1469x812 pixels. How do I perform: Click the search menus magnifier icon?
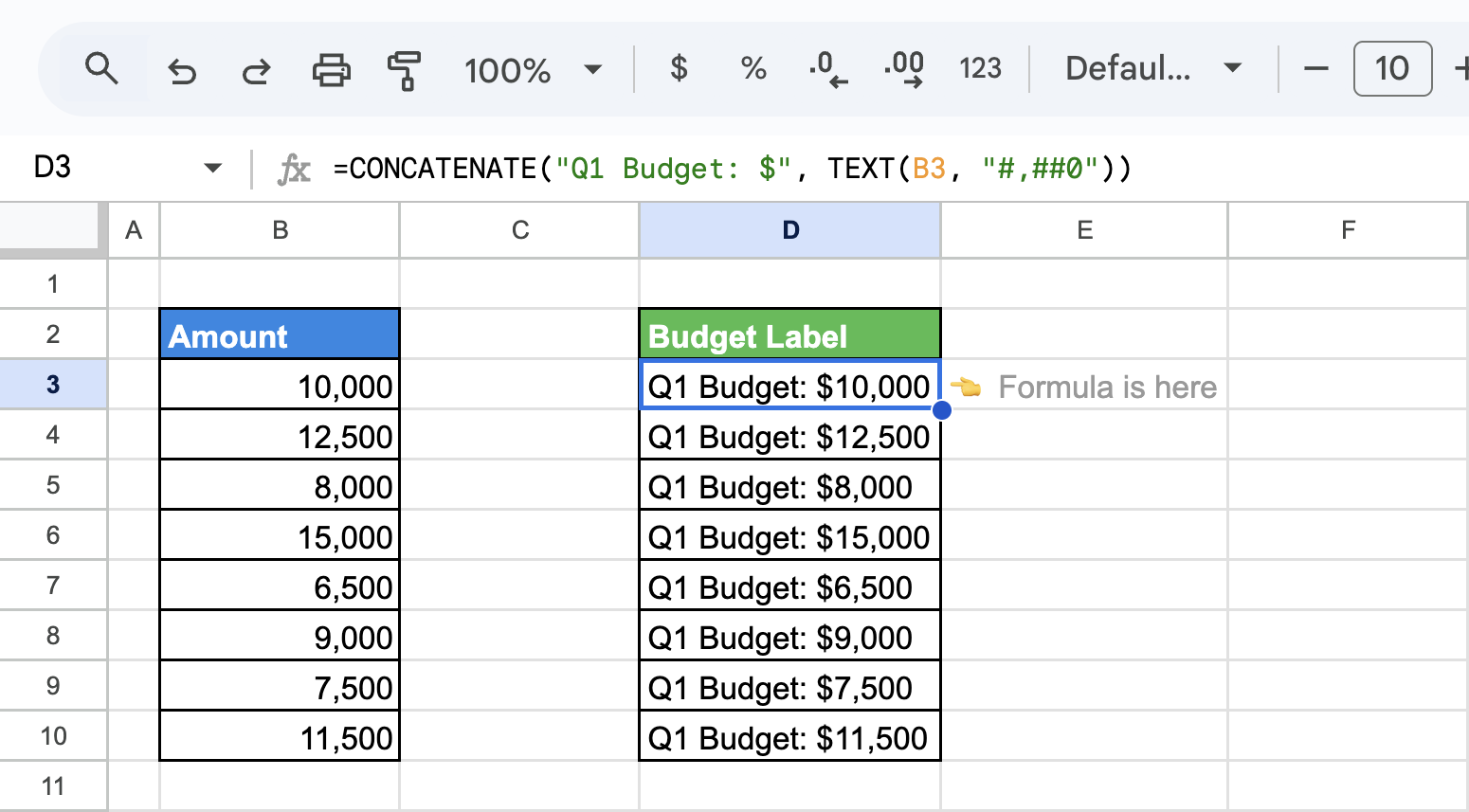coord(101,69)
